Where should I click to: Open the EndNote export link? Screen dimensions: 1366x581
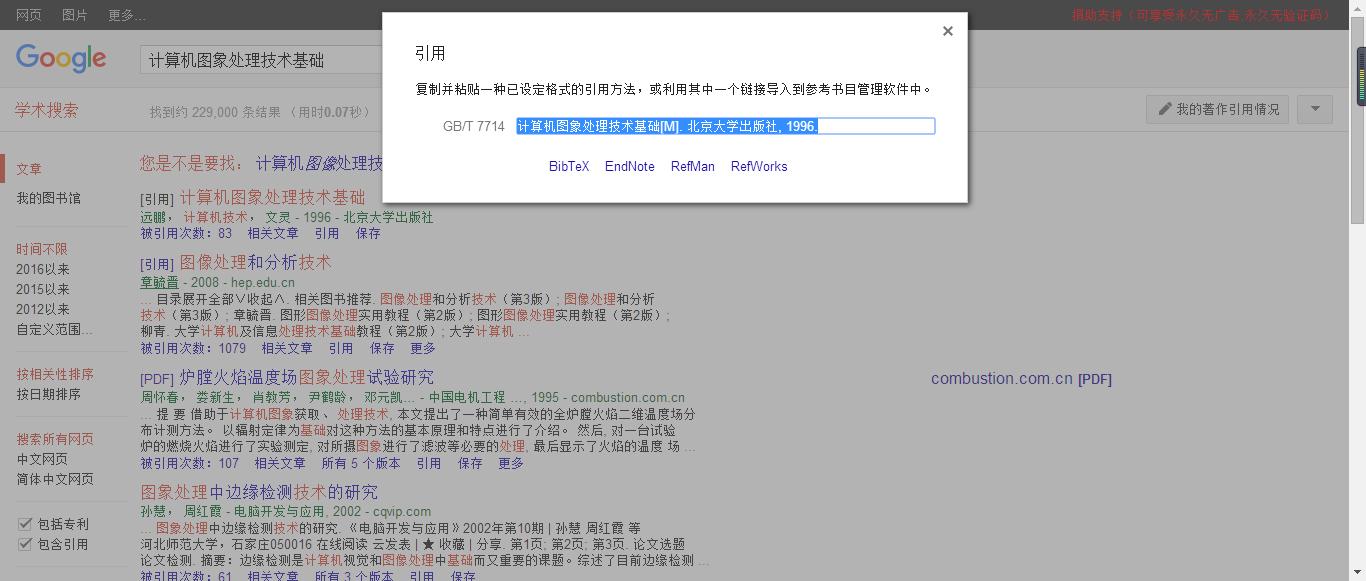629,166
